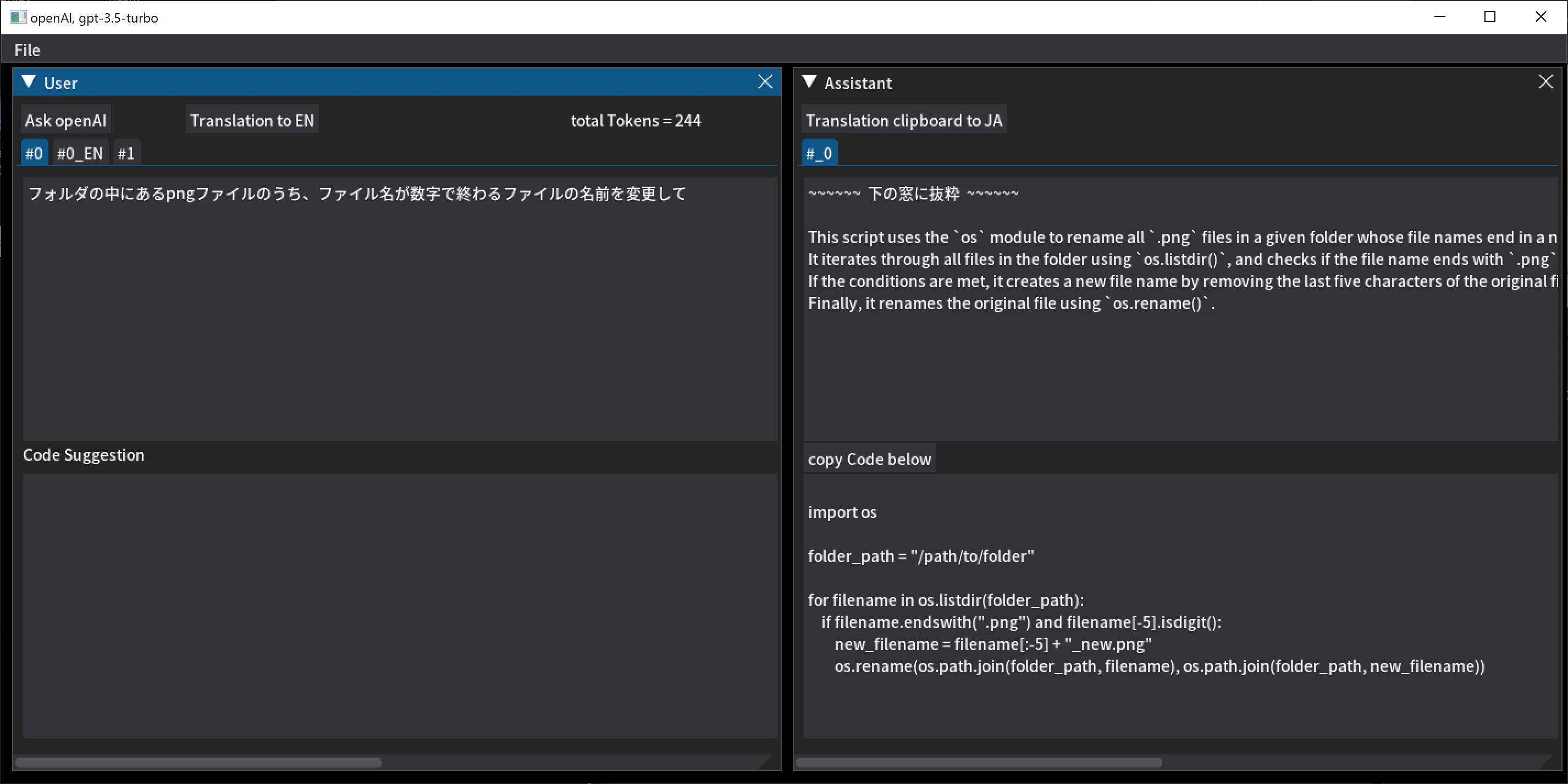Collapse the User panel triangle
Screen dimensions: 1568x784
point(29,82)
